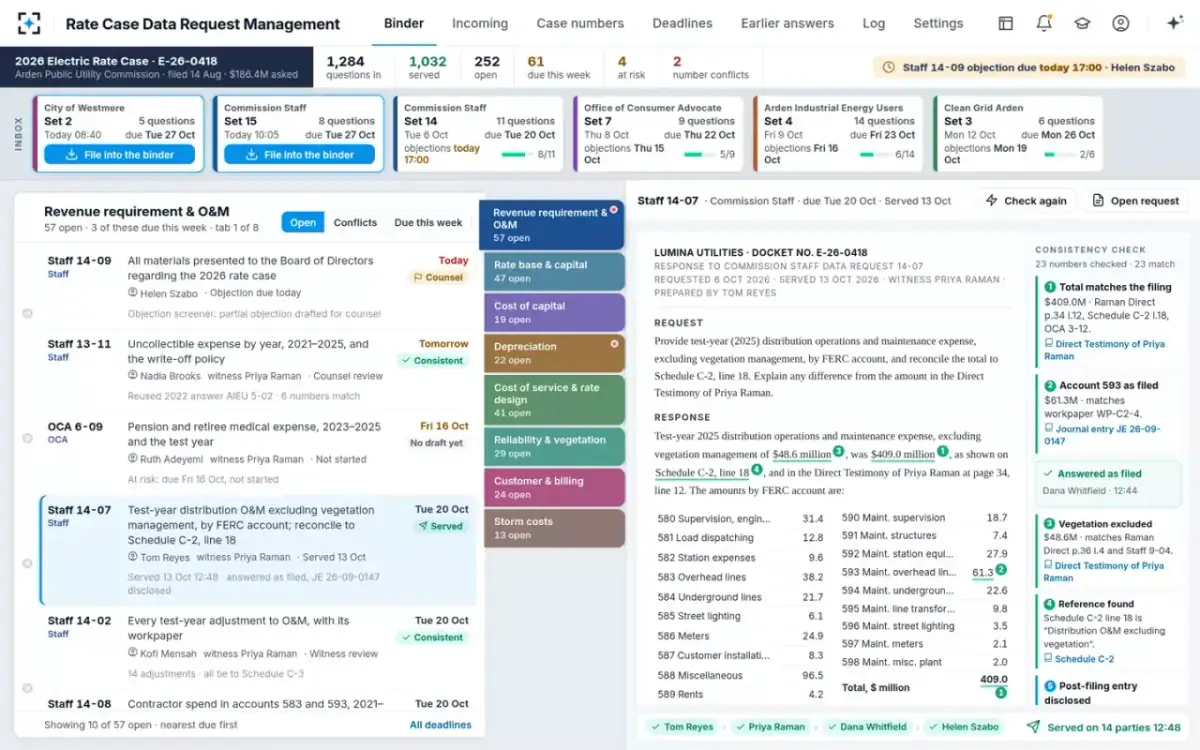Click the clock icon in objection alert
The width and height of the screenshot is (1200, 750).
(x=889, y=68)
